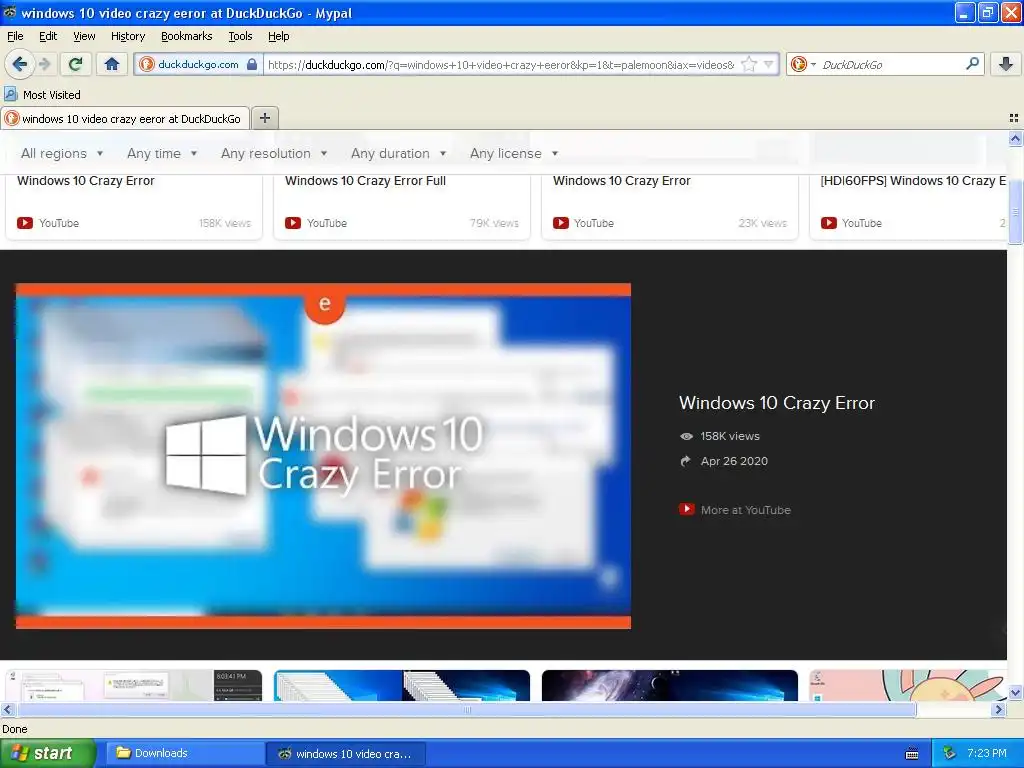Image resolution: width=1024 pixels, height=768 pixels.
Task: Open the thumbnail showing 8:03:41 PM clock
Action: pos(134,685)
